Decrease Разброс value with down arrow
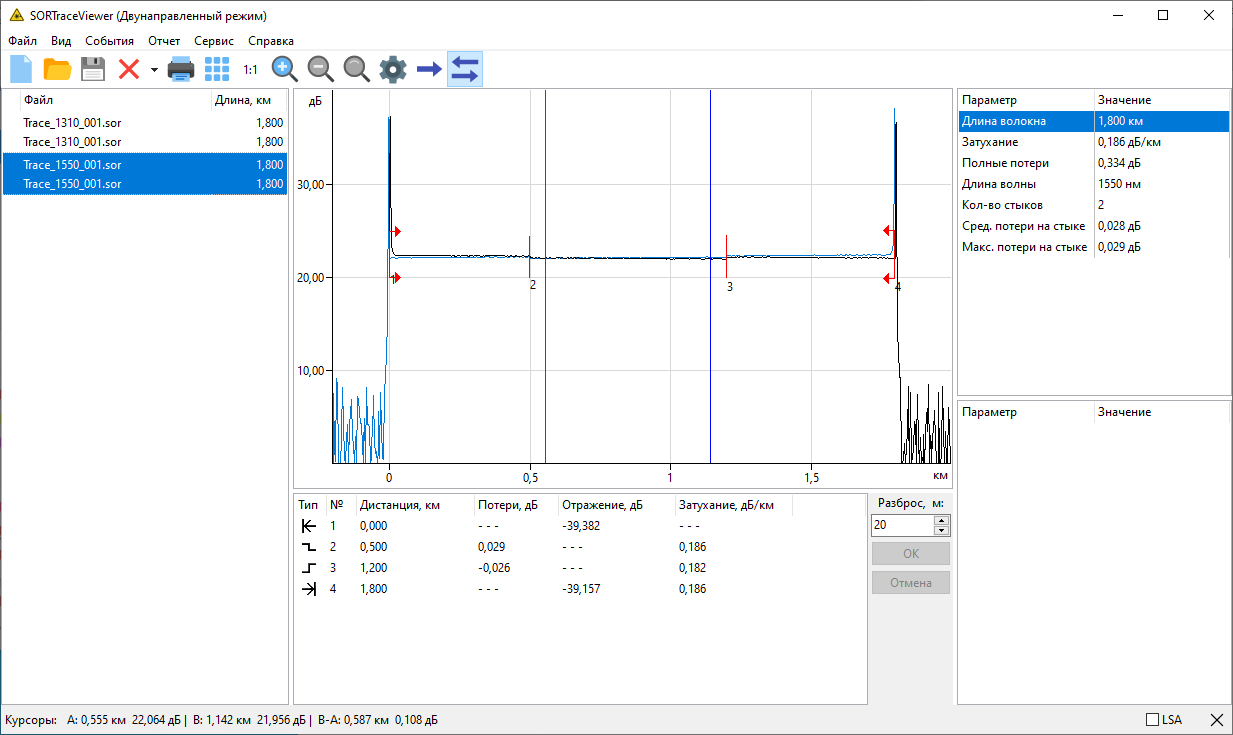This screenshot has height=735, width=1233. pyautogui.click(x=941, y=530)
